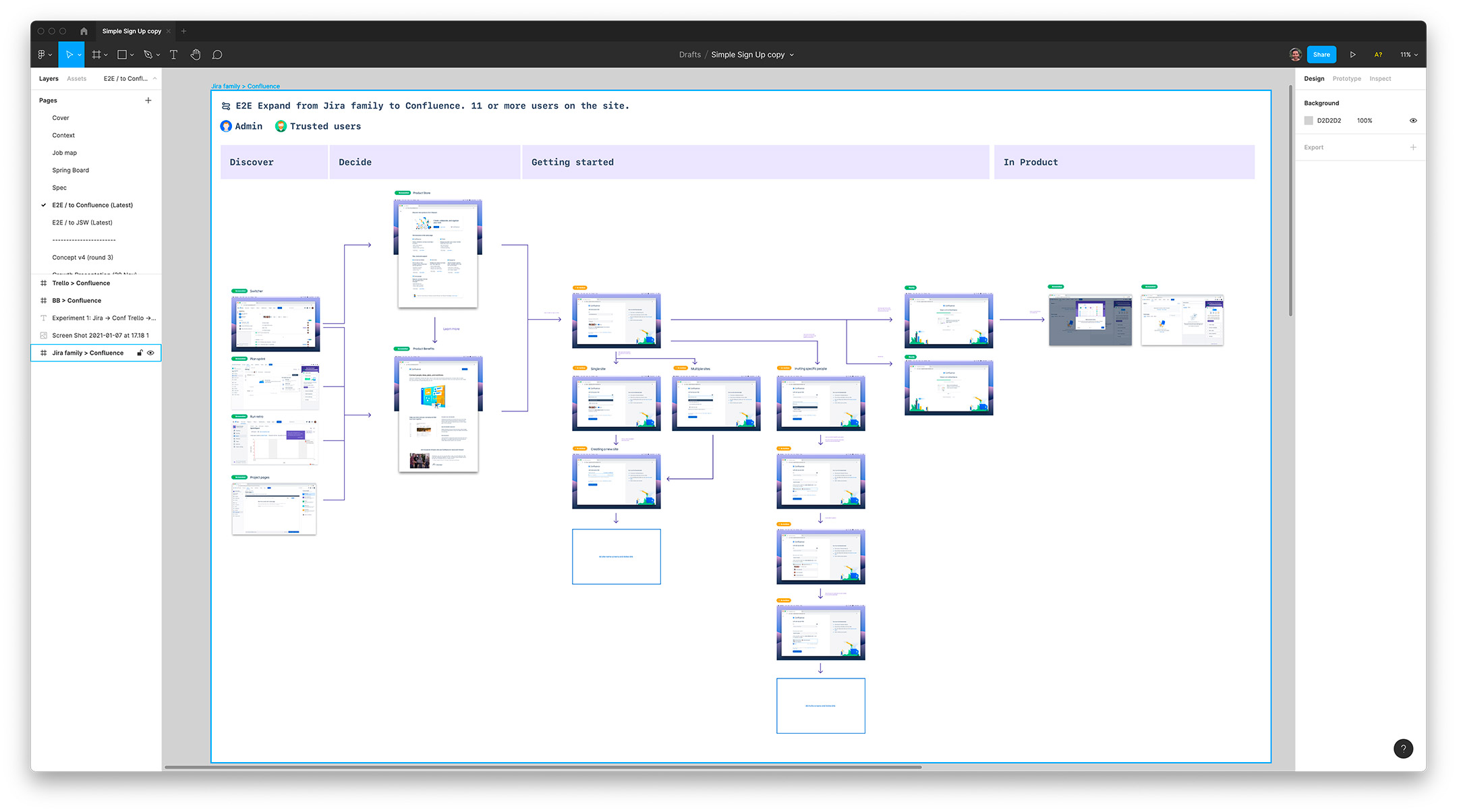Toggle visibility of Jira family > Confluence layer
The height and width of the screenshot is (812, 1457).
[x=151, y=353]
